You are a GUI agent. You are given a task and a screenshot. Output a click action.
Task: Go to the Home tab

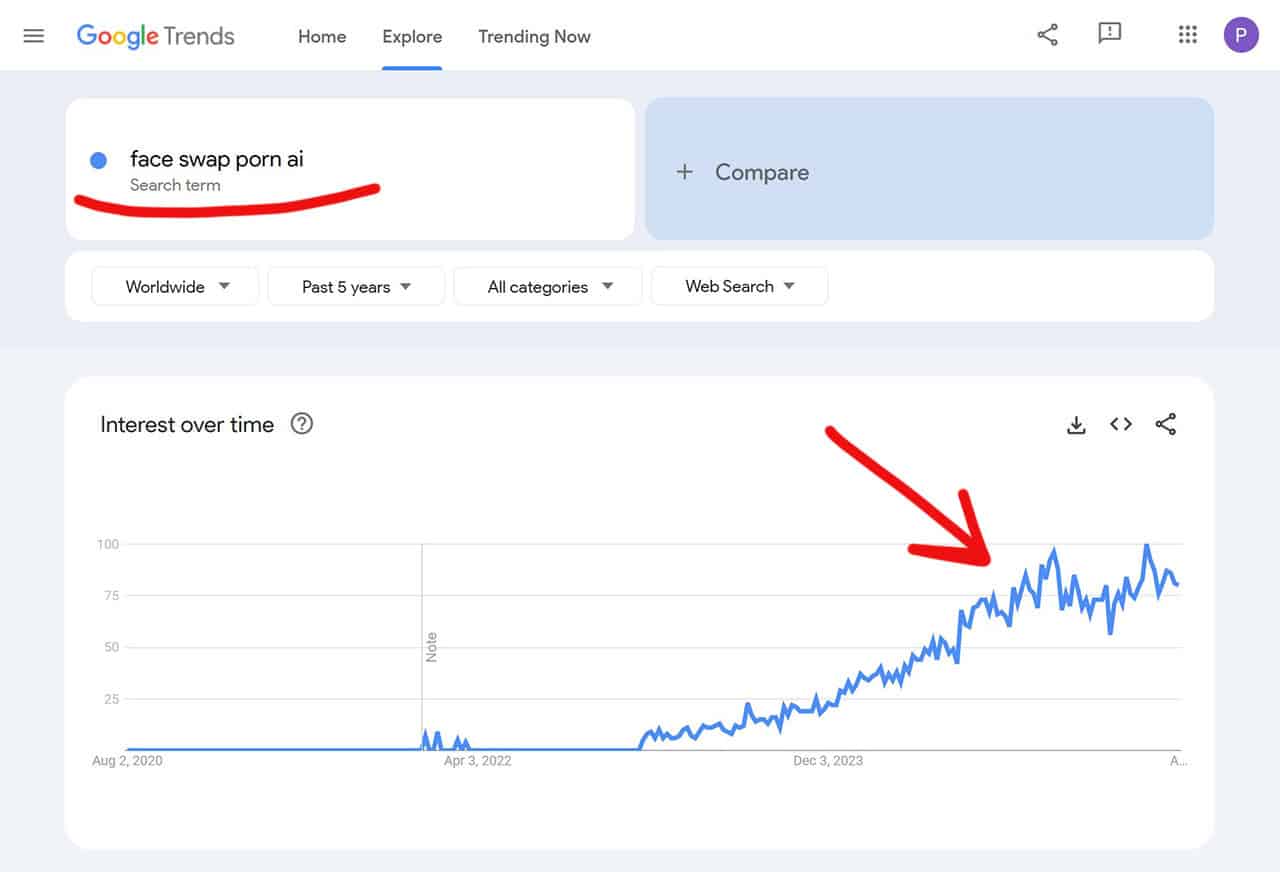point(322,36)
